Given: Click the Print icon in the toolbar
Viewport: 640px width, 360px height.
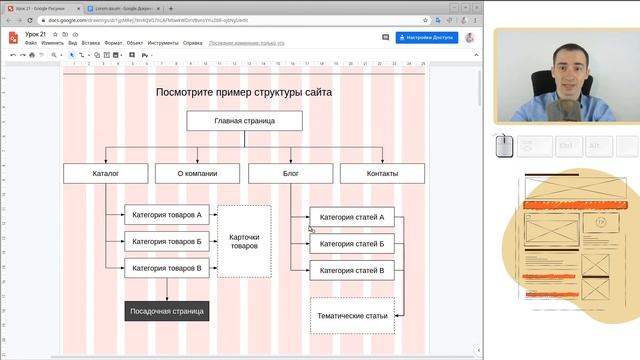Looking at the screenshot, I should coord(32,55).
